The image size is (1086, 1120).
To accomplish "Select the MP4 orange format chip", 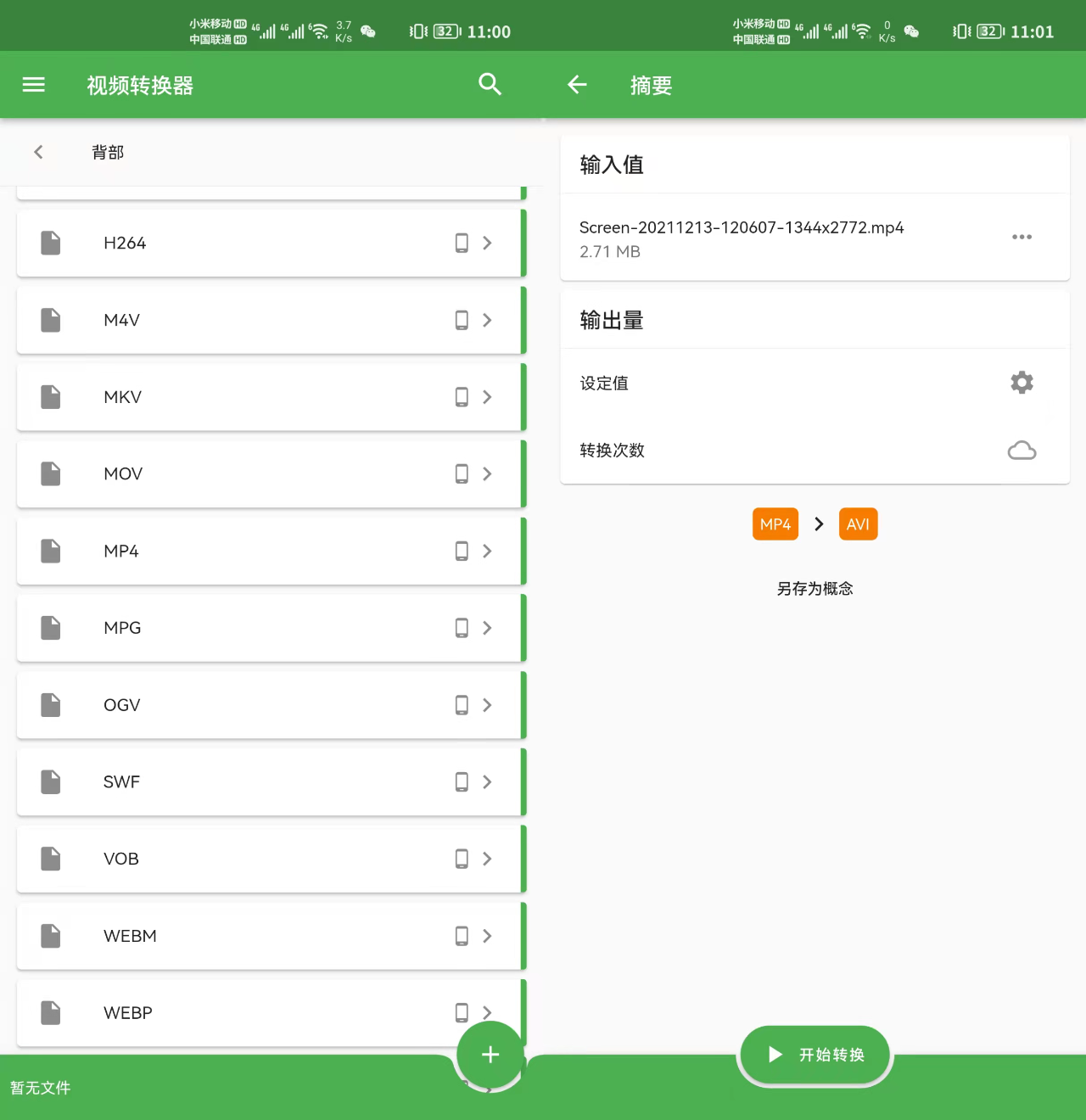I will (775, 524).
